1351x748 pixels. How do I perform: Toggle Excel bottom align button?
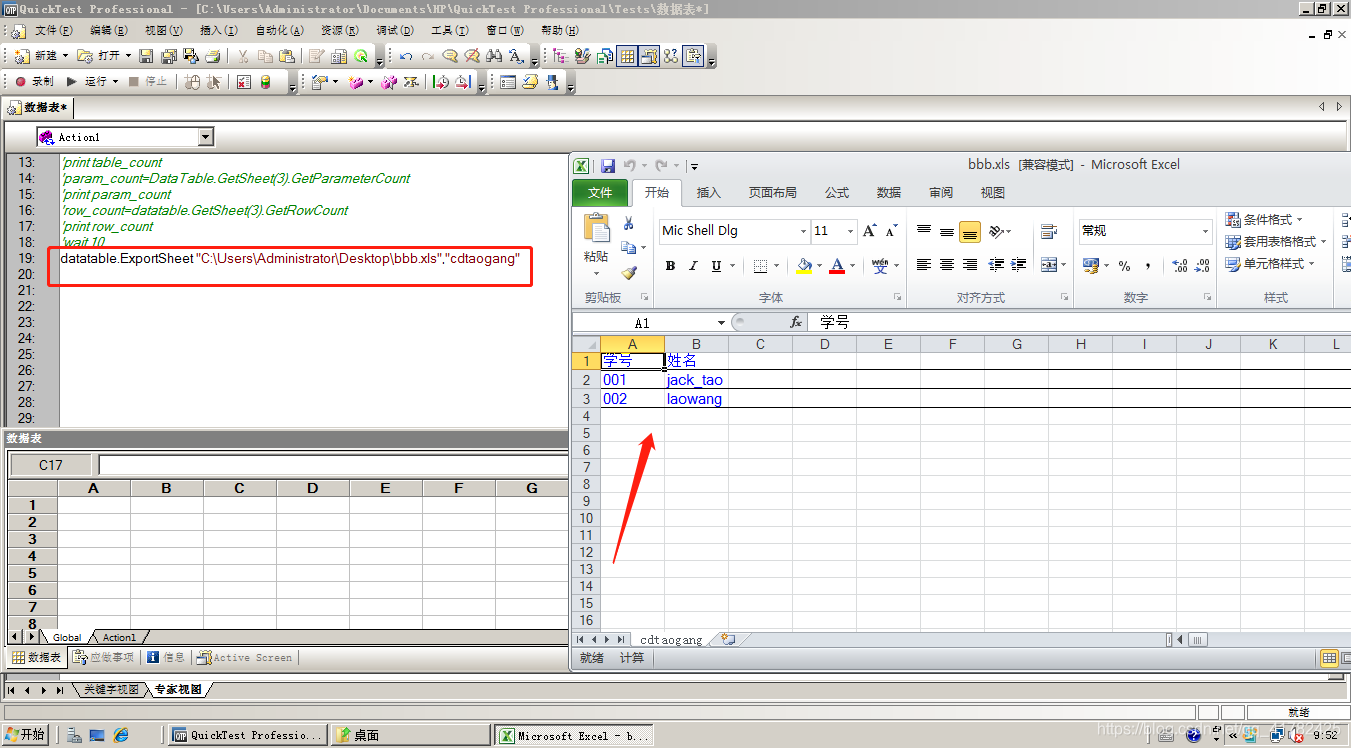970,232
